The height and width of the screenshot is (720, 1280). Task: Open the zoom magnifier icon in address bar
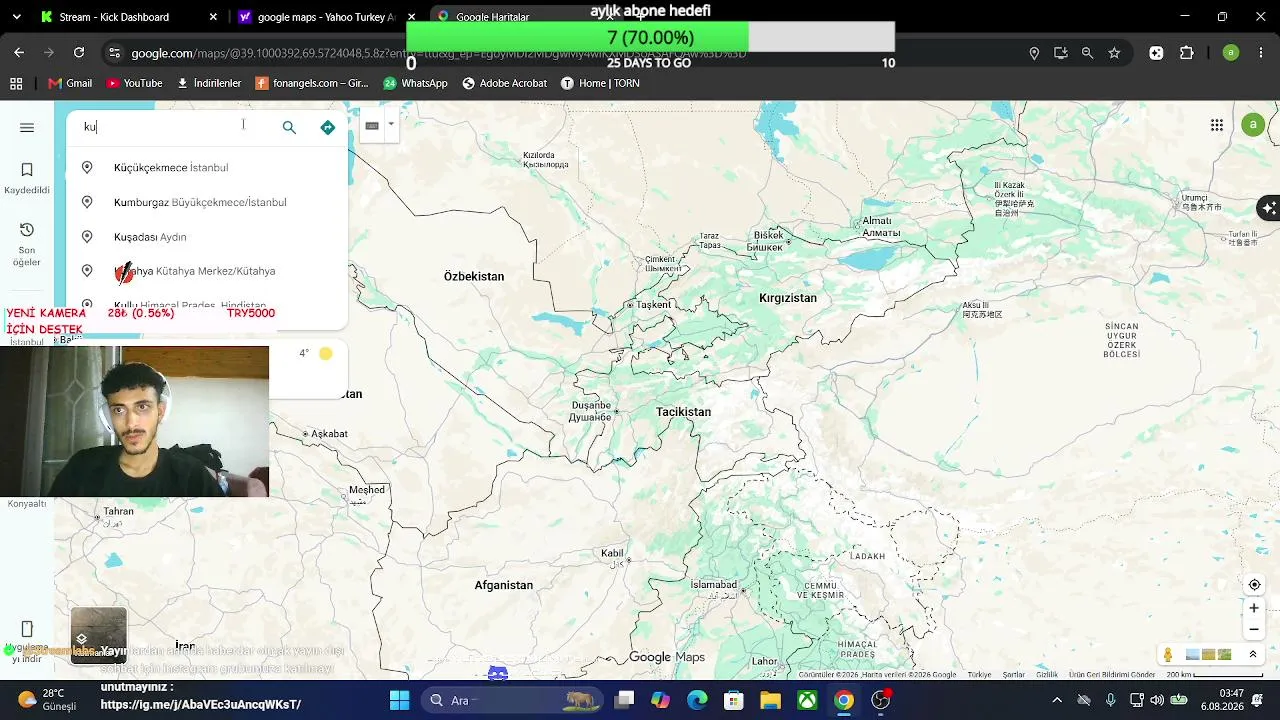pos(1087,53)
